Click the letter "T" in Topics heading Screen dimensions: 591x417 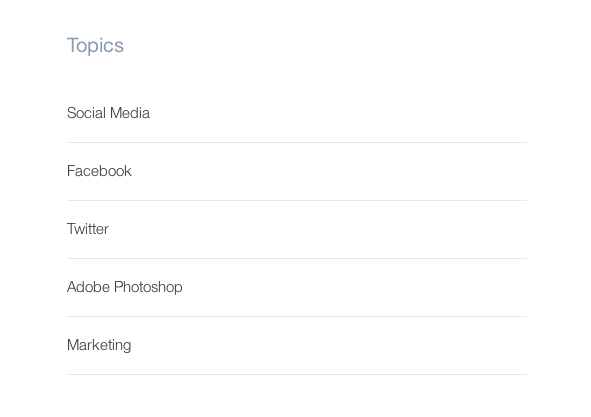[73, 45]
